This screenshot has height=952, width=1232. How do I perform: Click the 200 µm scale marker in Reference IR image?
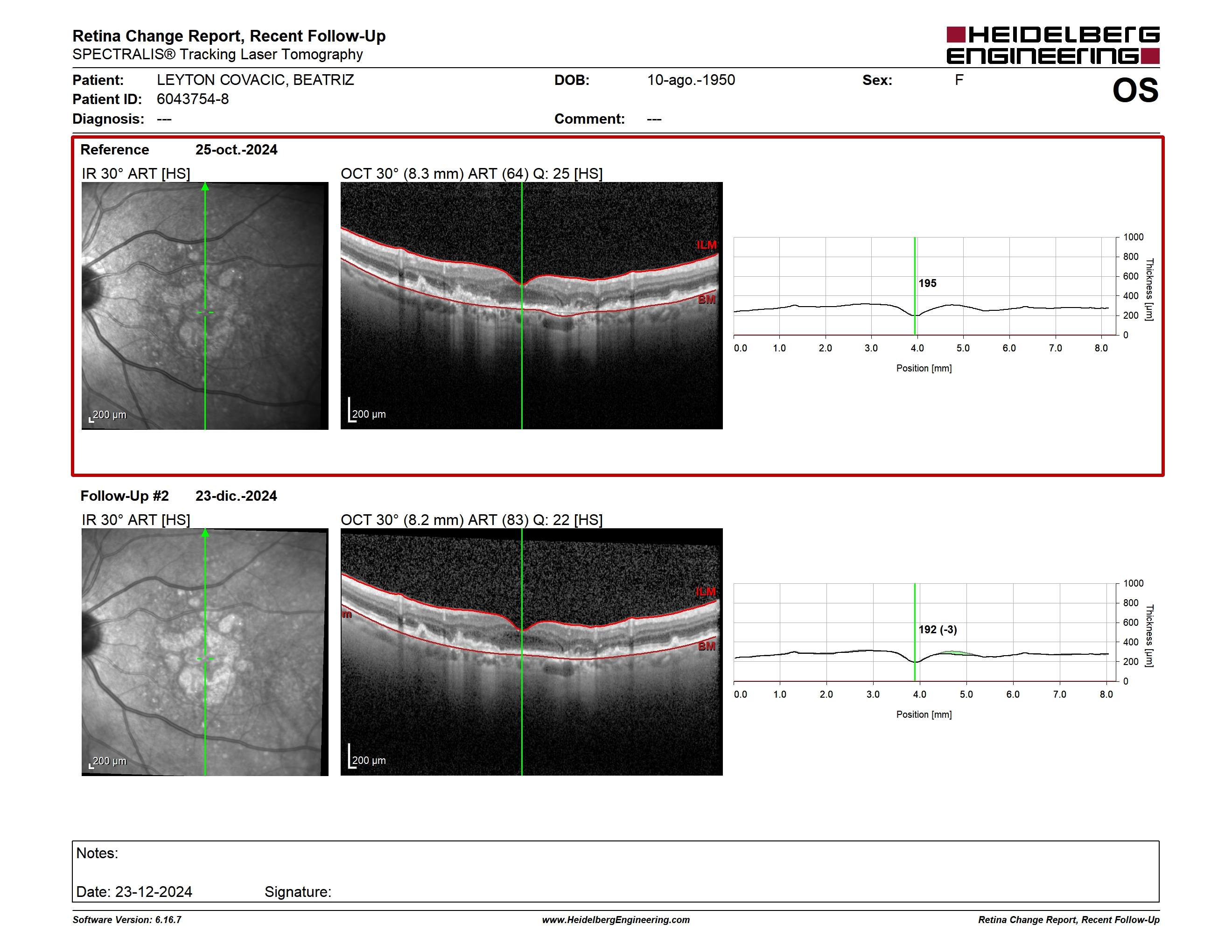(x=108, y=416)
